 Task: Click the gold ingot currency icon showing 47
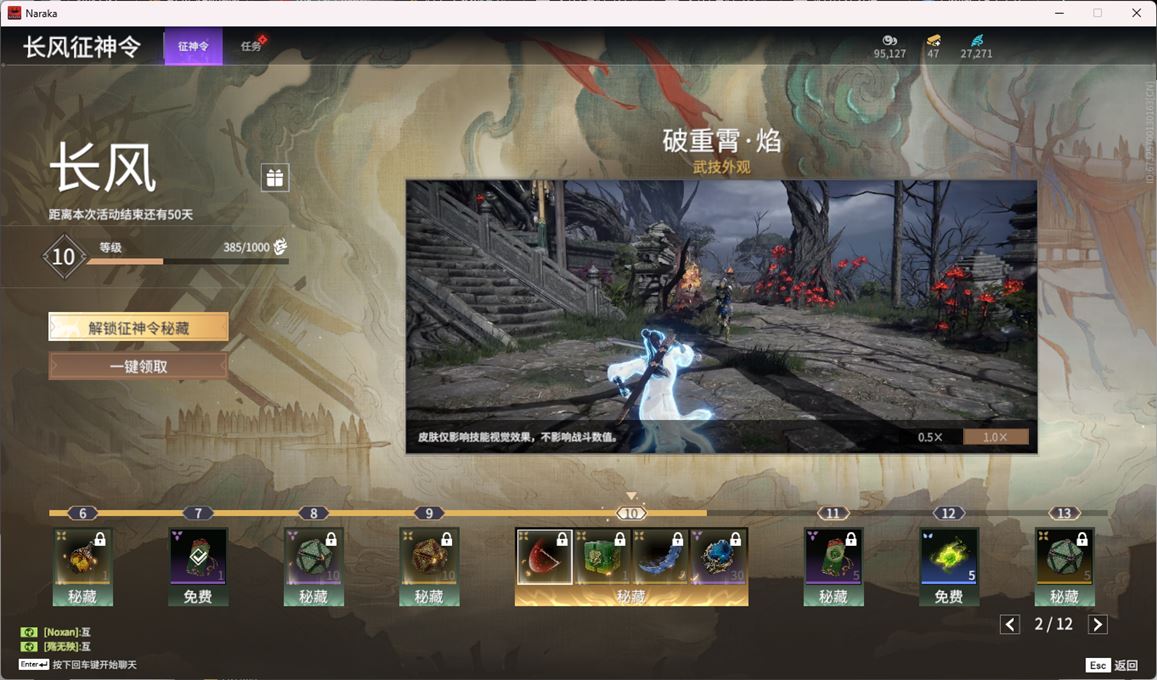[933, 40]
